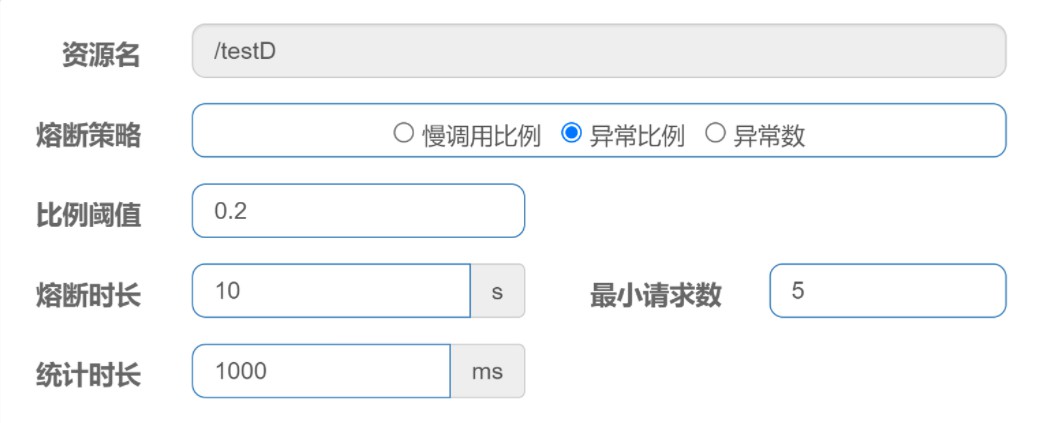Screen dimensions: 1062x423
Task: Click the 统计时长 field label
Action: (88, 374)
